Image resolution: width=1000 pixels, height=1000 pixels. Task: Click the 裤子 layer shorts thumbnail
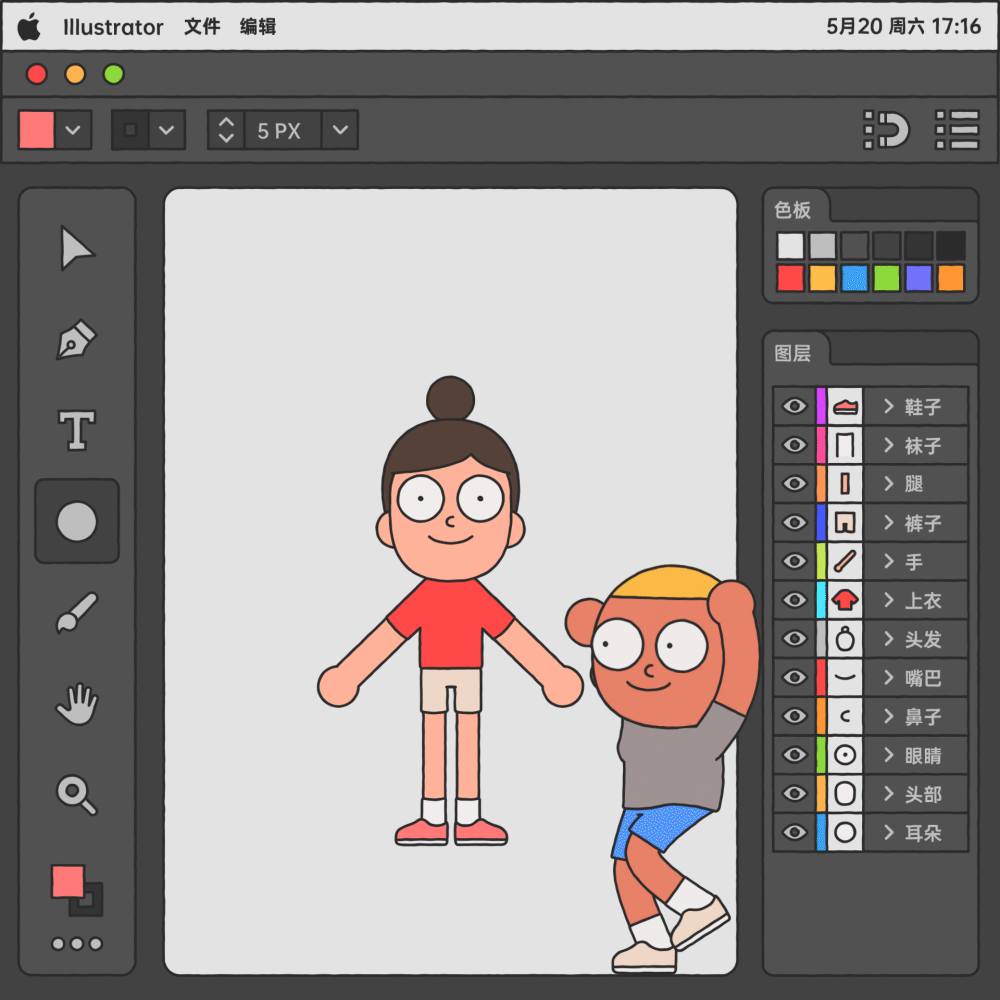(845, 522)
